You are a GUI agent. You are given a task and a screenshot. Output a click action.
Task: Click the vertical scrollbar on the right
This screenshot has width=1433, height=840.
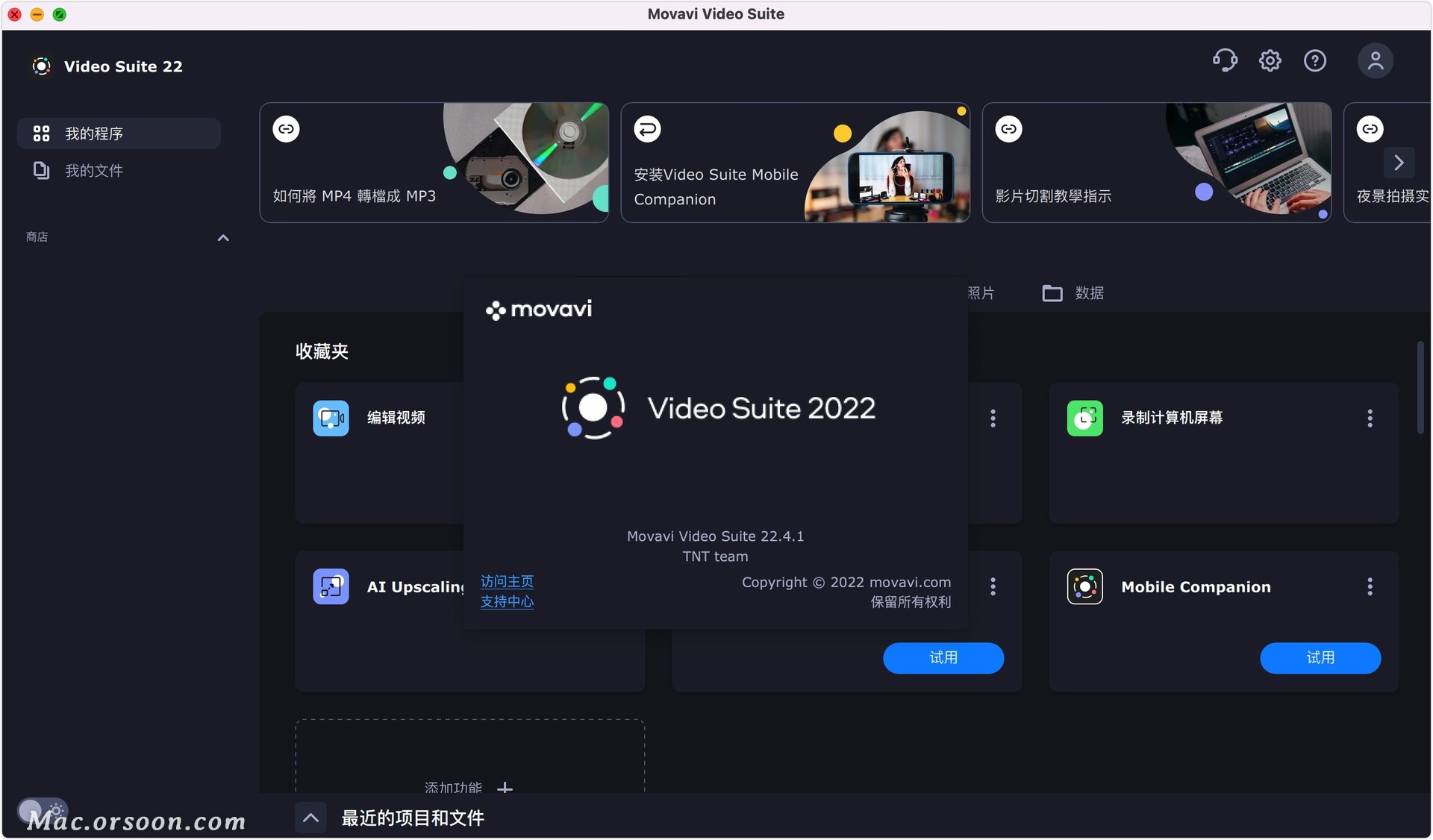(1420, 388)
